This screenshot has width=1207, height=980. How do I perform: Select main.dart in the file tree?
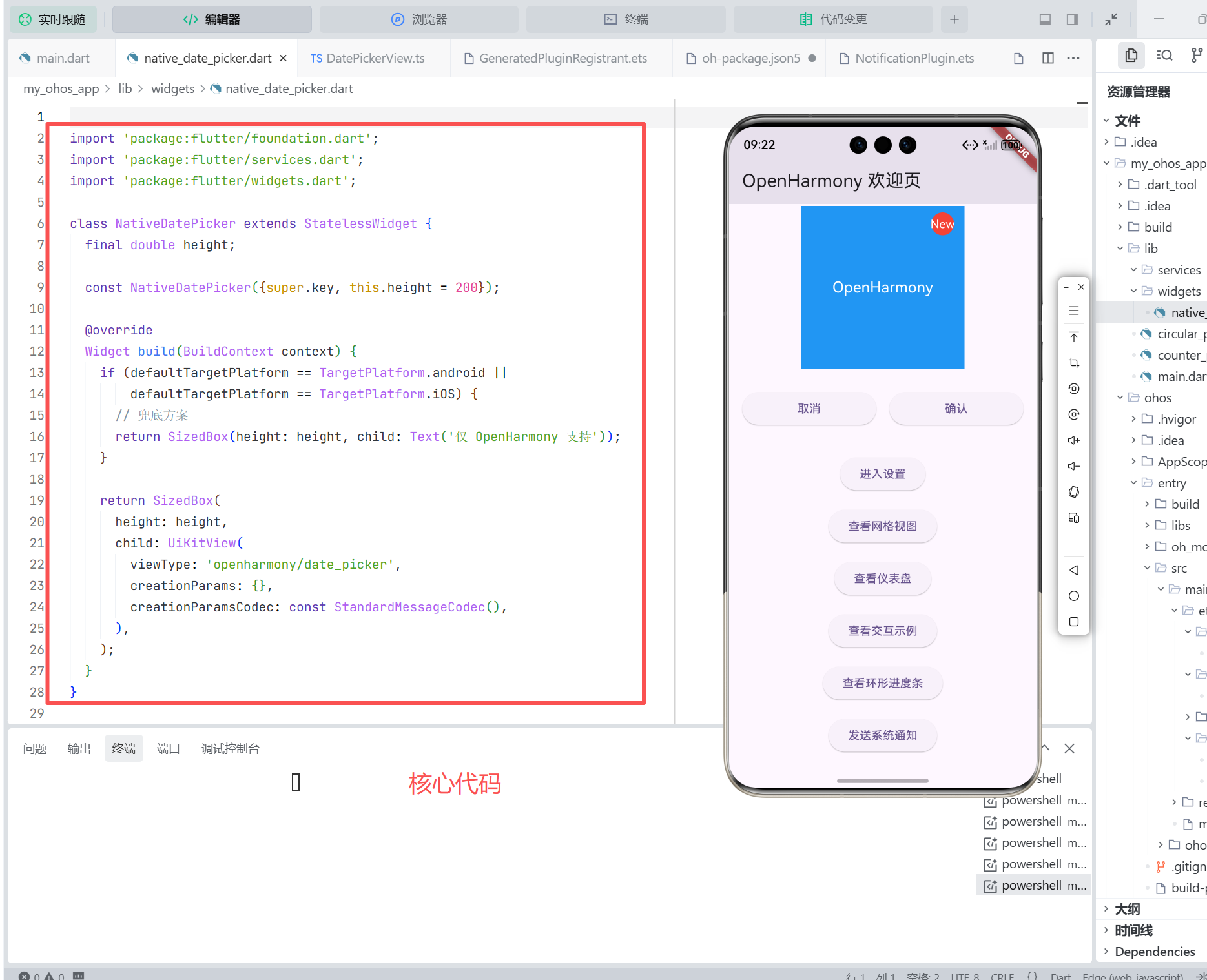1173,376
